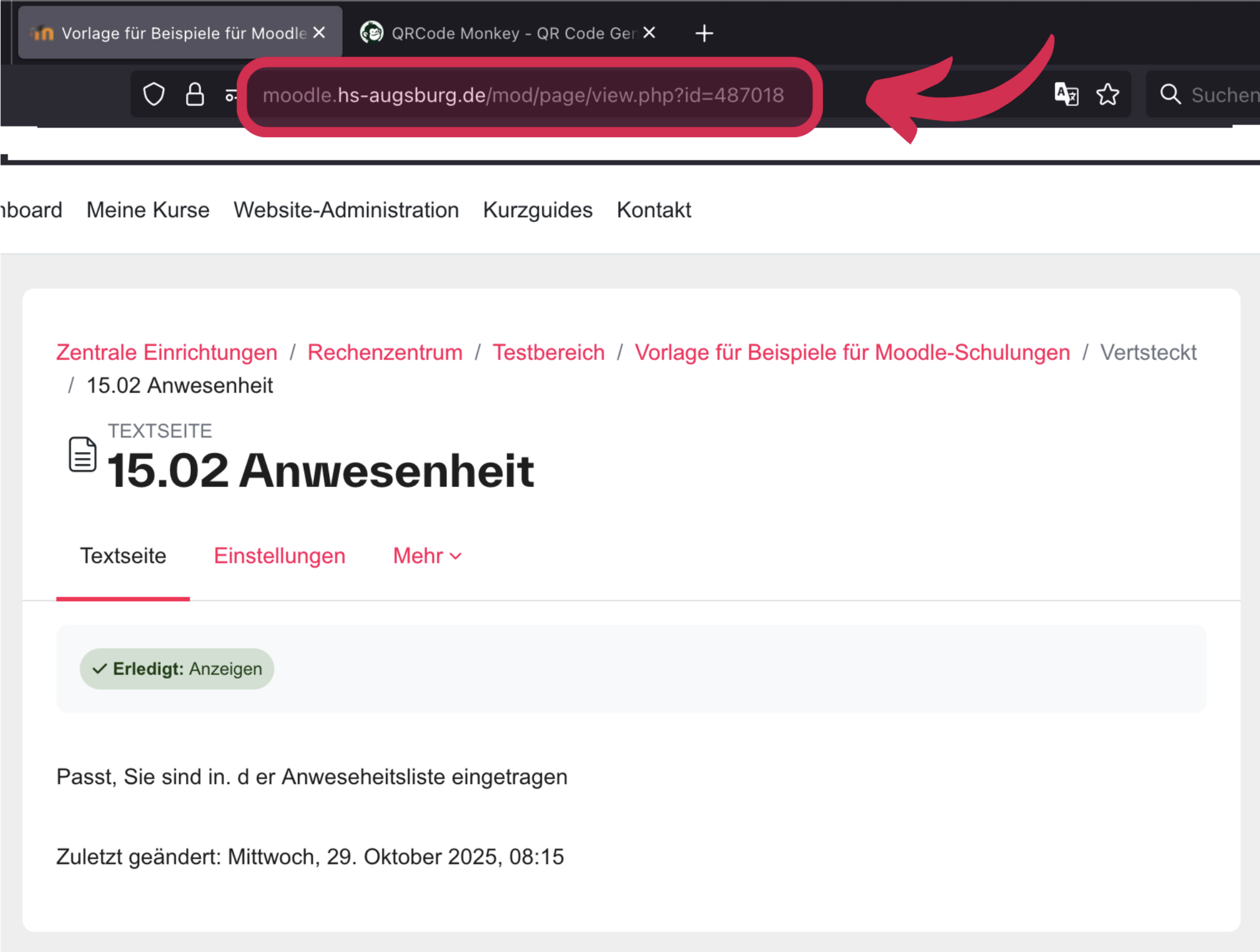Open the Einstellungen tab
Image resolution: width=1260 pixels, height=952 pixels.
[x=279, y=556]
